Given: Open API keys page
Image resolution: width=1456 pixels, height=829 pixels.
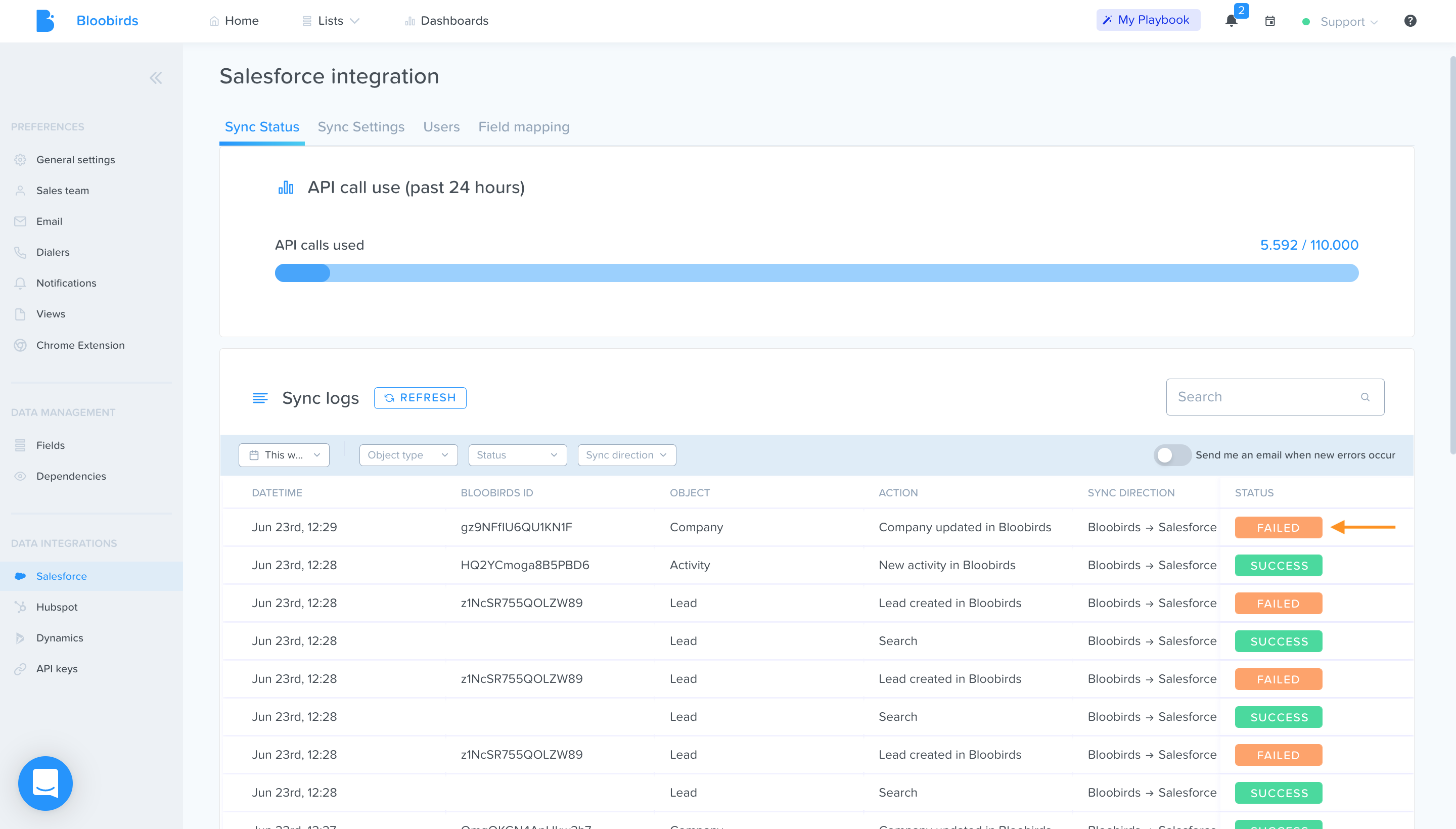Looking at the screenshot, I should 57,669.
